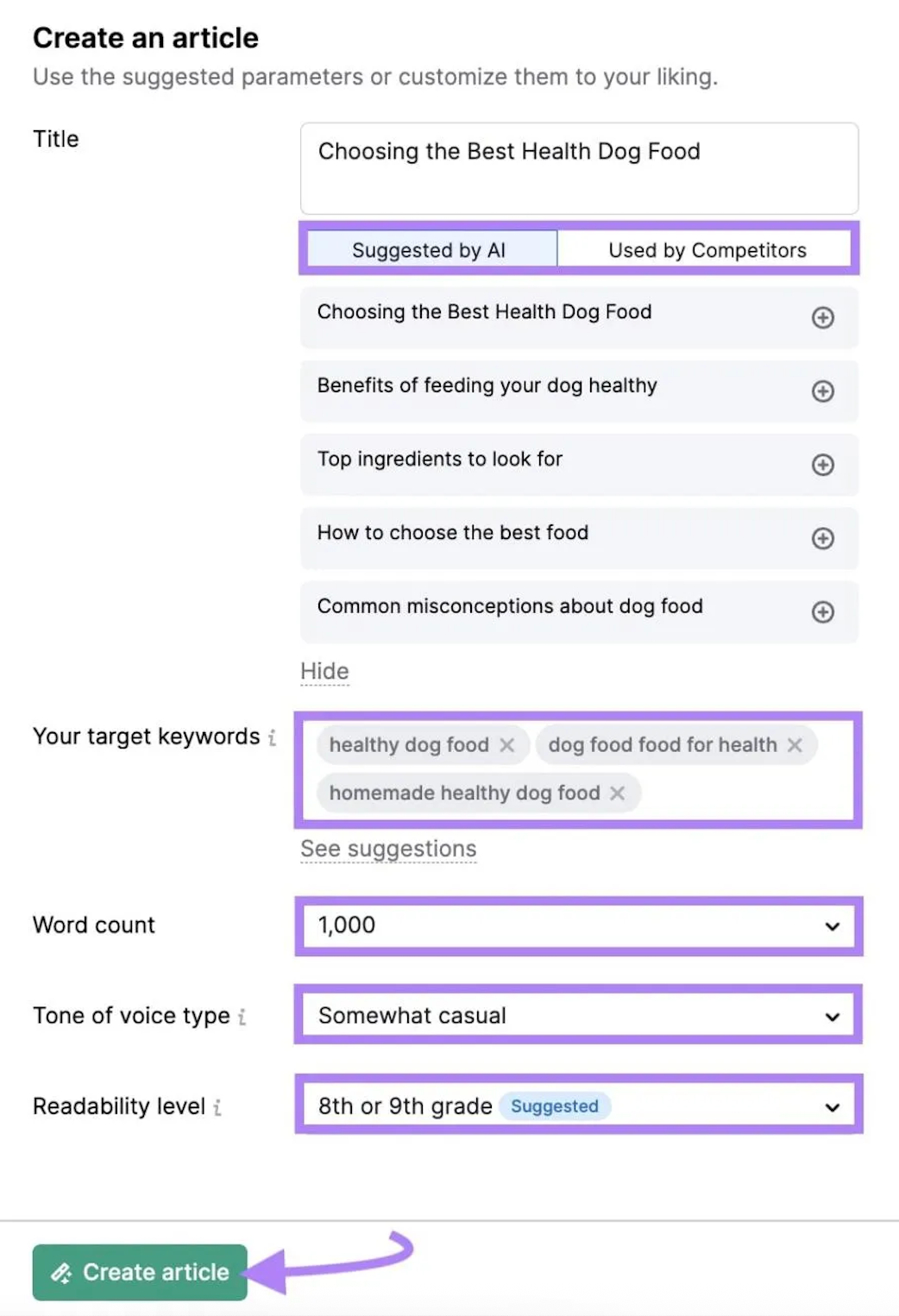
Task: Click info icon next to target keywords
Action: [x=272, y=737]
